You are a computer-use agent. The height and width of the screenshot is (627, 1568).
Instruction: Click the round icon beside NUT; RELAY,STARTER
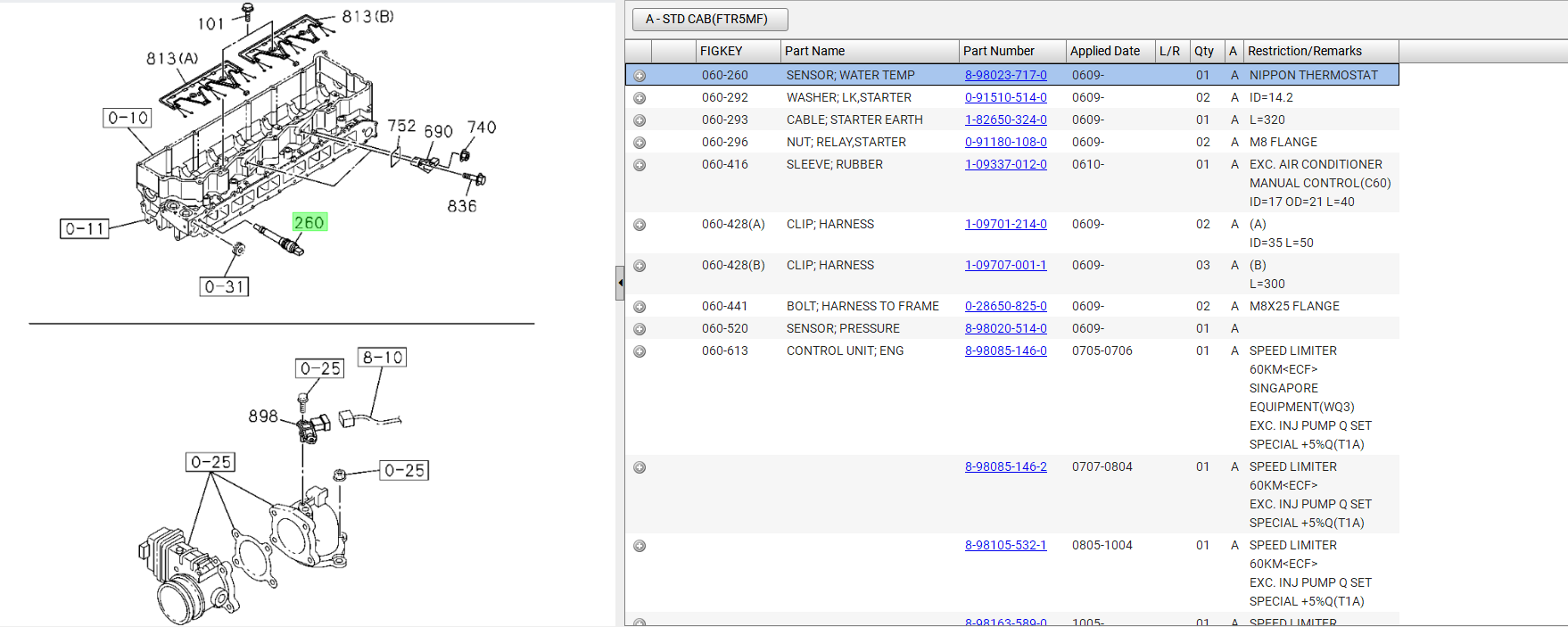click(x=640, y=143)
